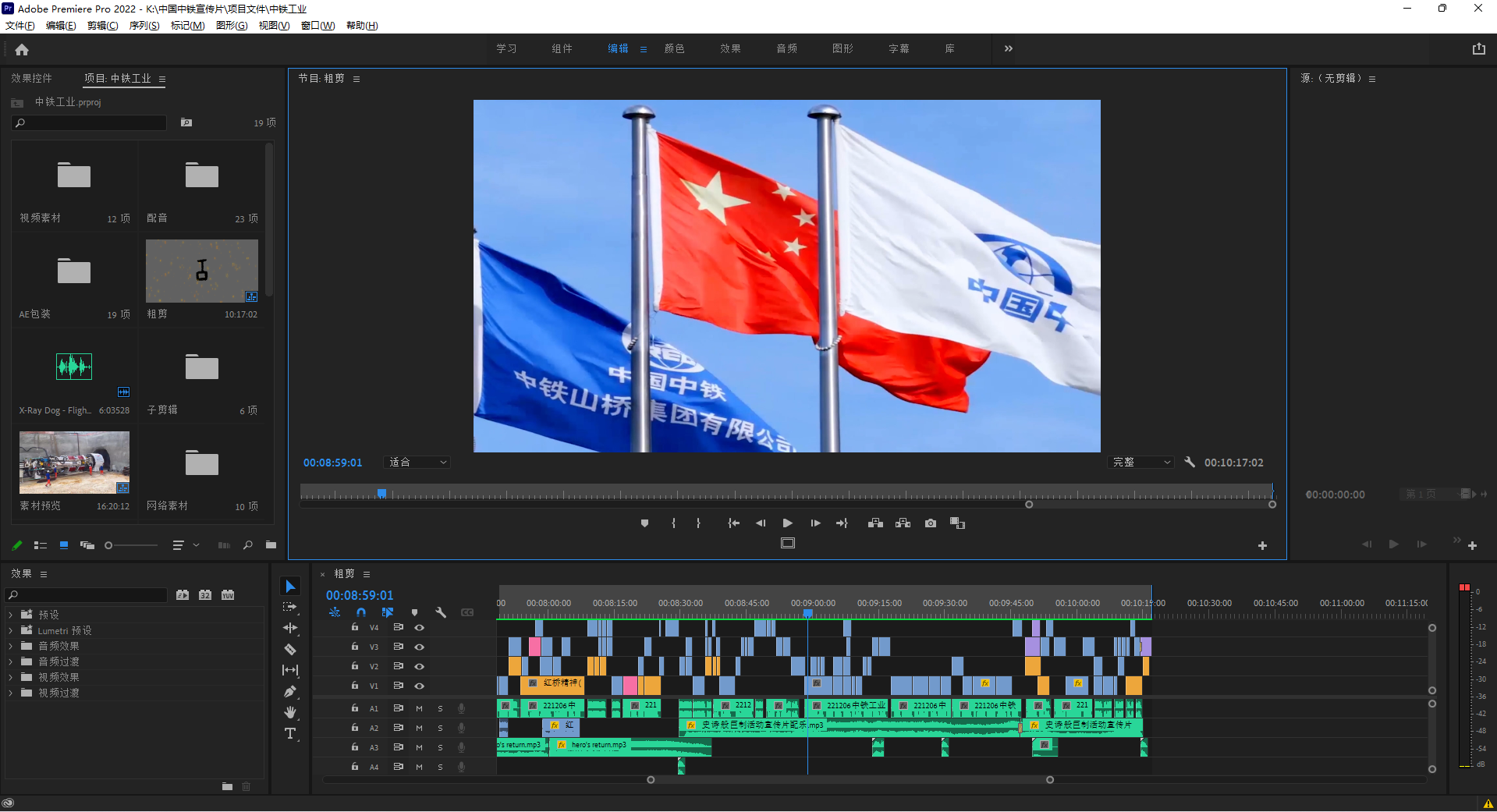Show more workspaces overflow chevrons
Screen dimensions: 1497x812
click(1009, 48)
